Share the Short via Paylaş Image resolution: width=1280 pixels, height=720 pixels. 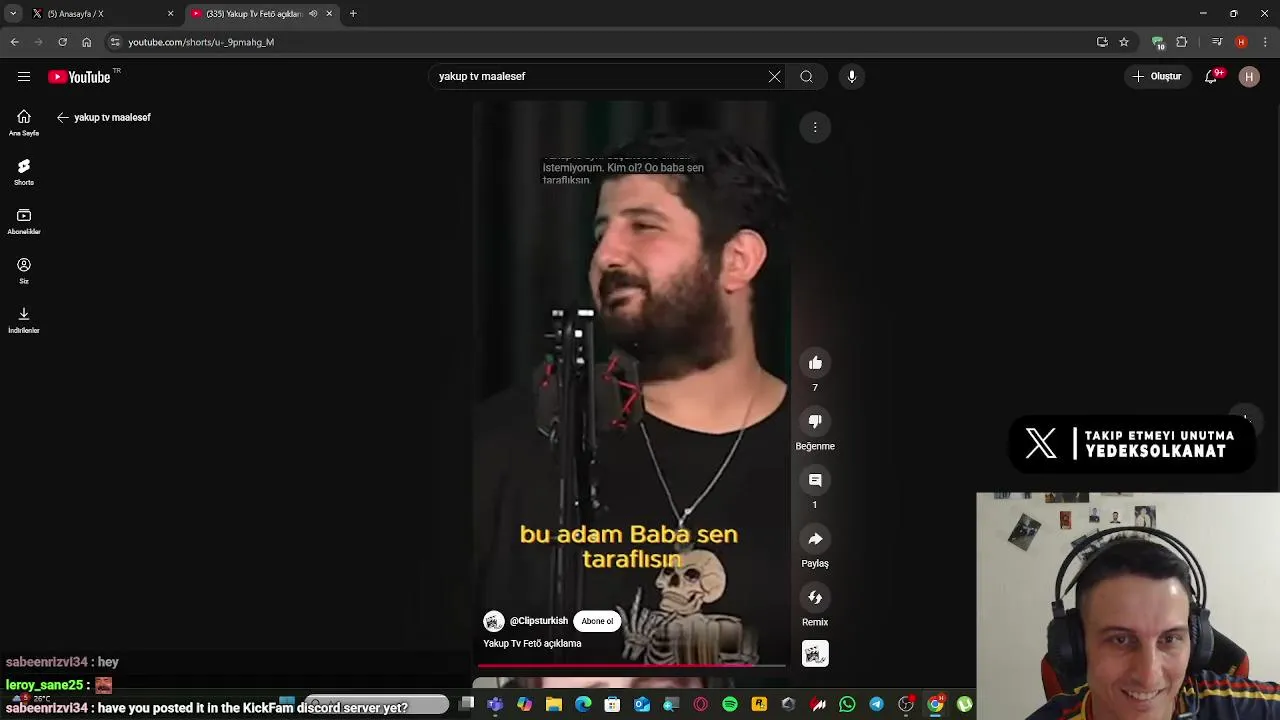815,539
